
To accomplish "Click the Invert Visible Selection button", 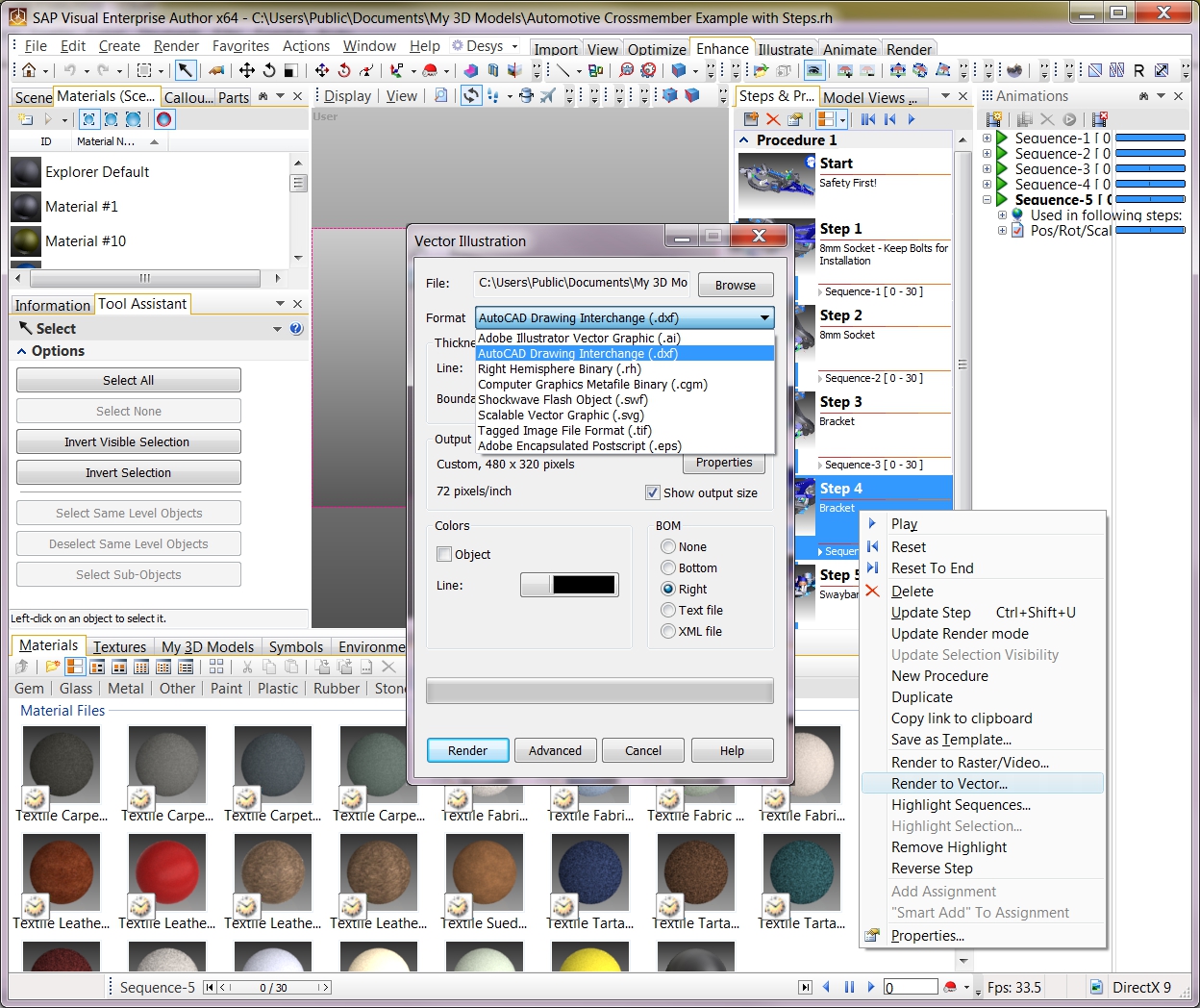I will pos(128,441).
